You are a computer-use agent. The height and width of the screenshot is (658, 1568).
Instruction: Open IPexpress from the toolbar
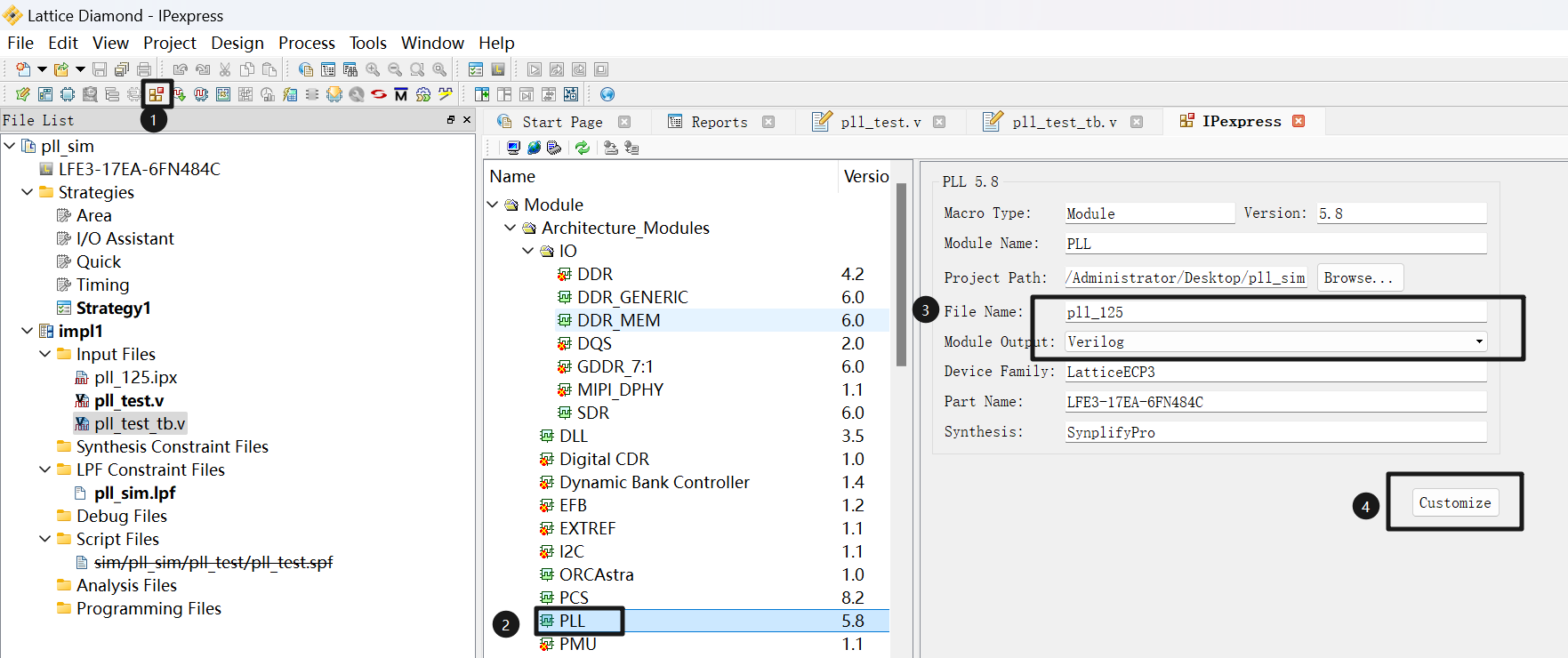157,94
